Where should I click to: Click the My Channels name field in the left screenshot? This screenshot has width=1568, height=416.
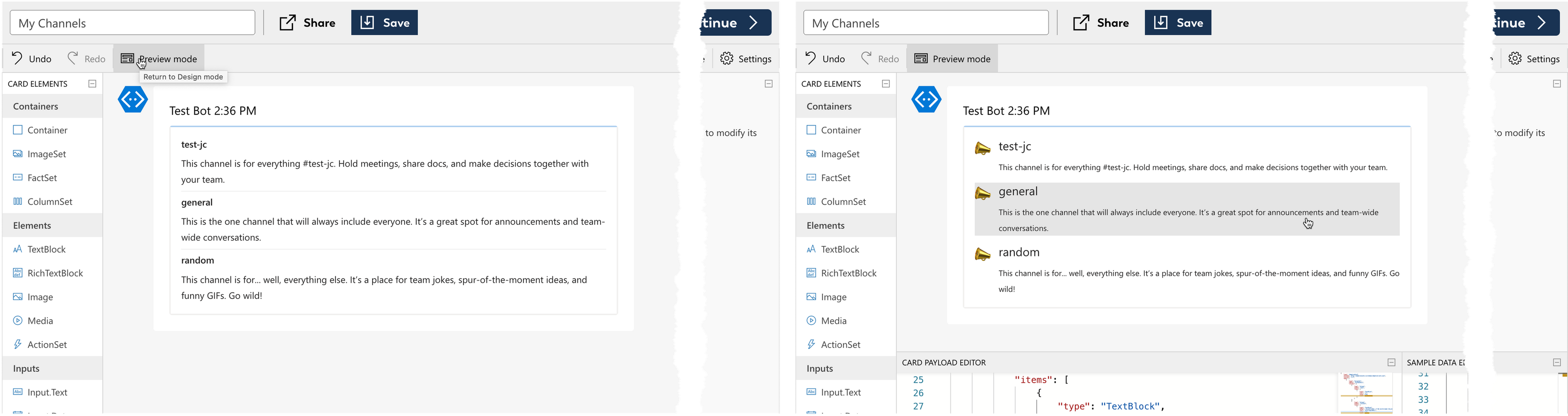(x=133, y=23)
